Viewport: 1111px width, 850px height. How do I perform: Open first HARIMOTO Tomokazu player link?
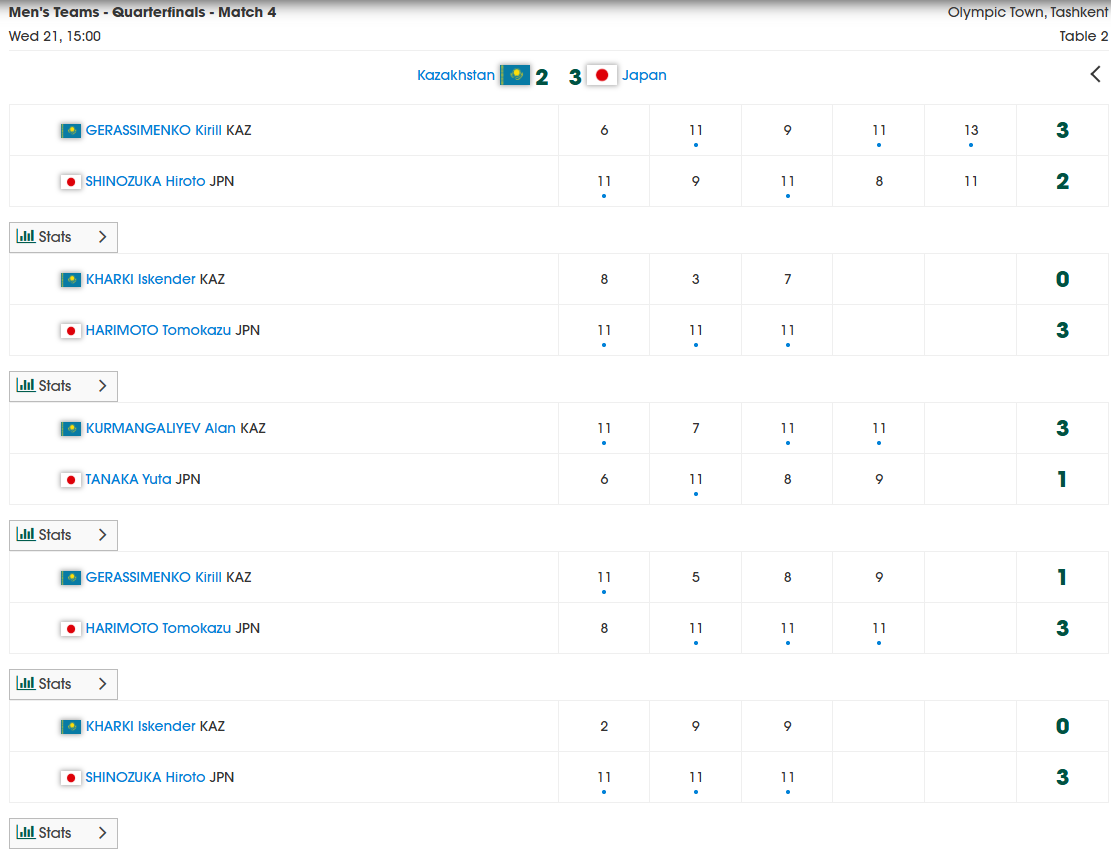(x=158, y=330)
